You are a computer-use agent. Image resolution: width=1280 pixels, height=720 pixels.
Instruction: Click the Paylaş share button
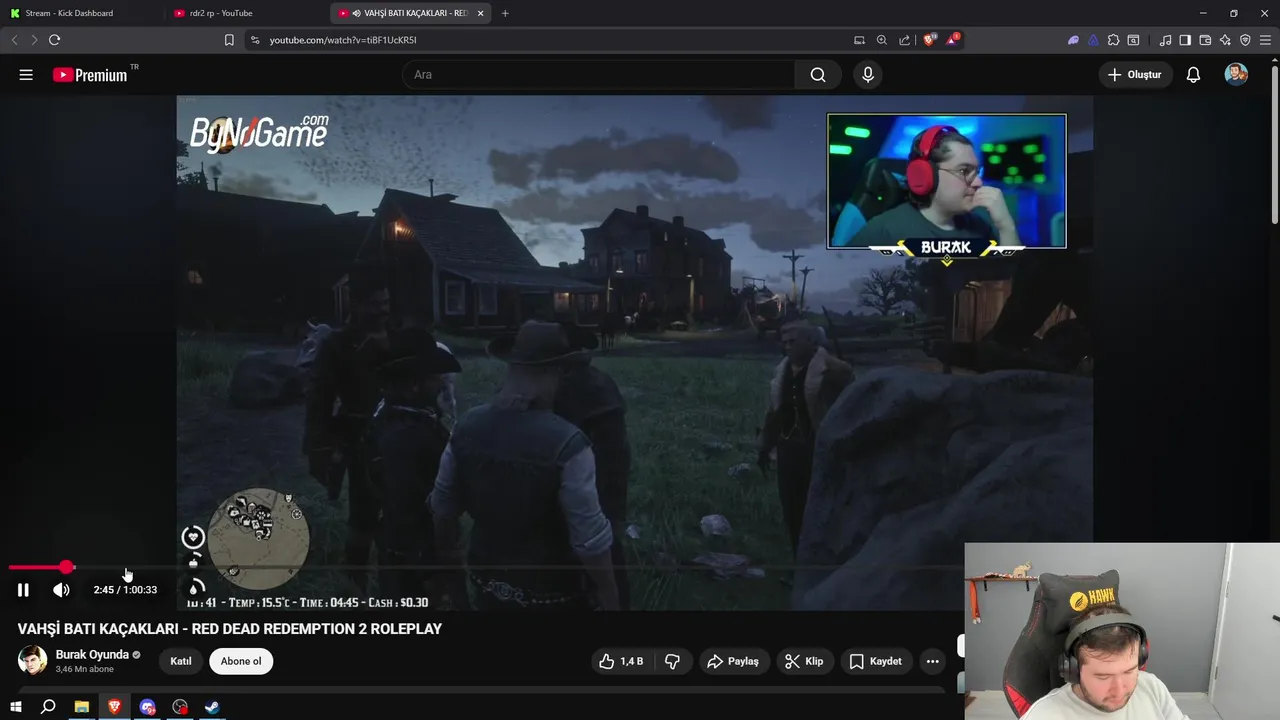coord(733,661)
